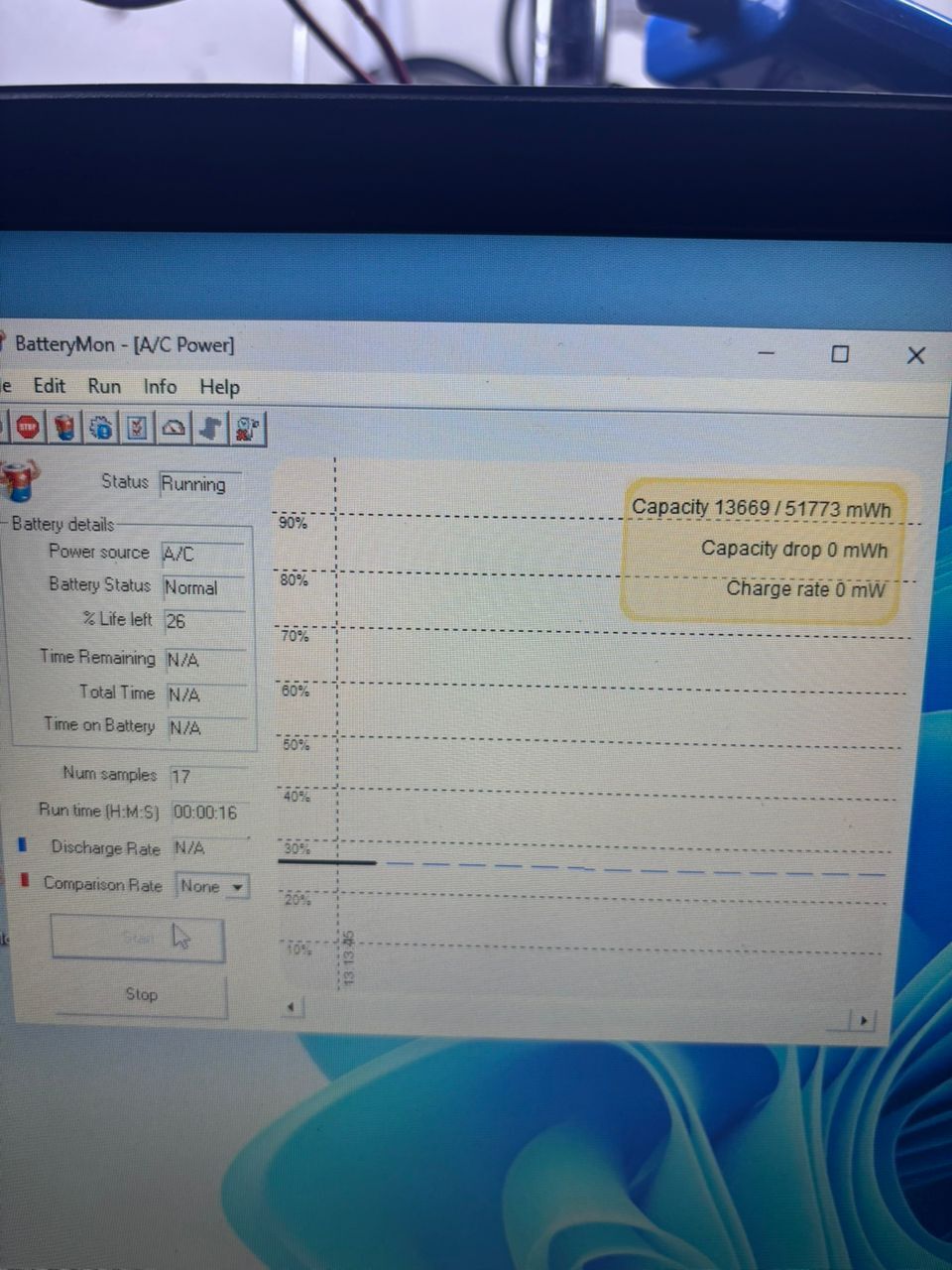This screenshot has width=952, height=1270.
Task: Click the Capacity drop 0 mWh text
Action: pyautogui.click(x=794, y=549)
